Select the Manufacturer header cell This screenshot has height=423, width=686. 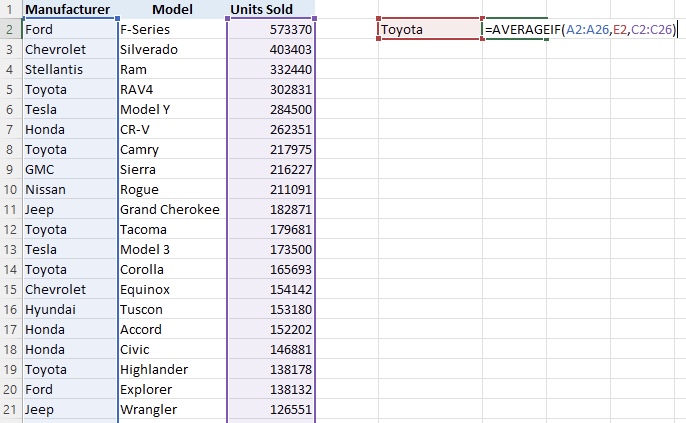tap(69, 9)
